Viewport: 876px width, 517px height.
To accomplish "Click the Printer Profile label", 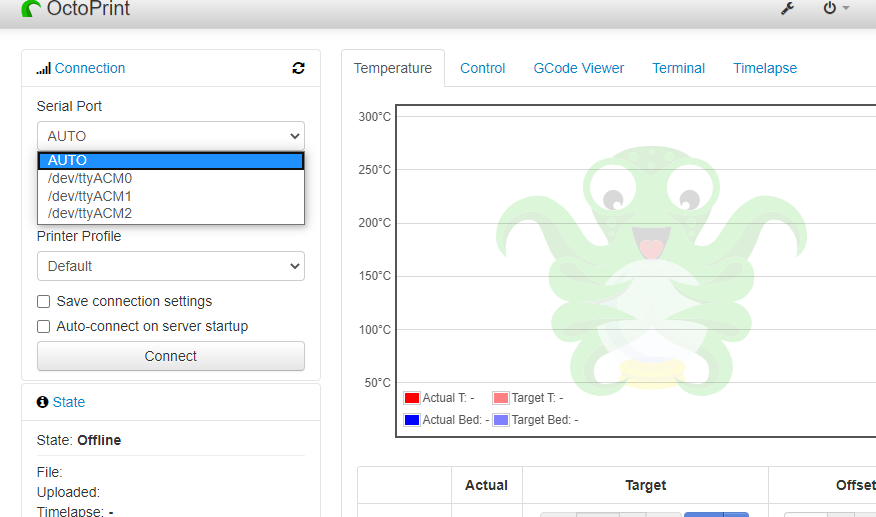I will (x=79, y=236).
